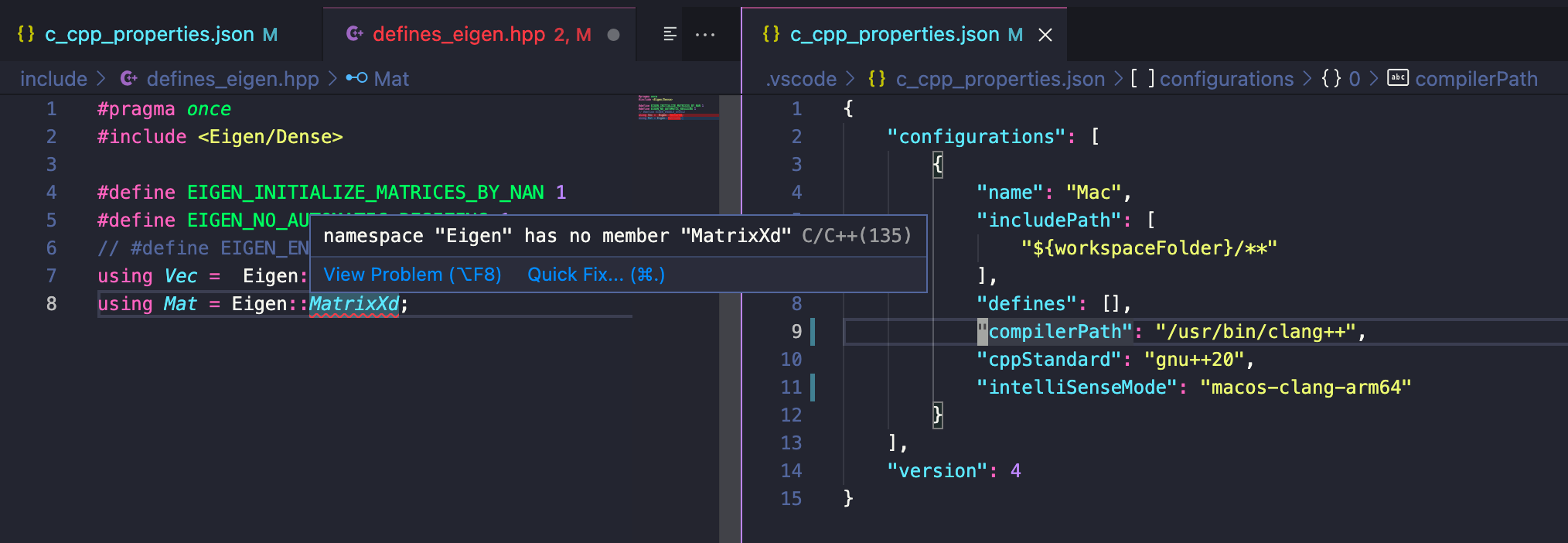Click C++ file icon on defines_eigen tab
Image resolution: width=1568 pixels, height=543 pixels.
tap(355, 34)
